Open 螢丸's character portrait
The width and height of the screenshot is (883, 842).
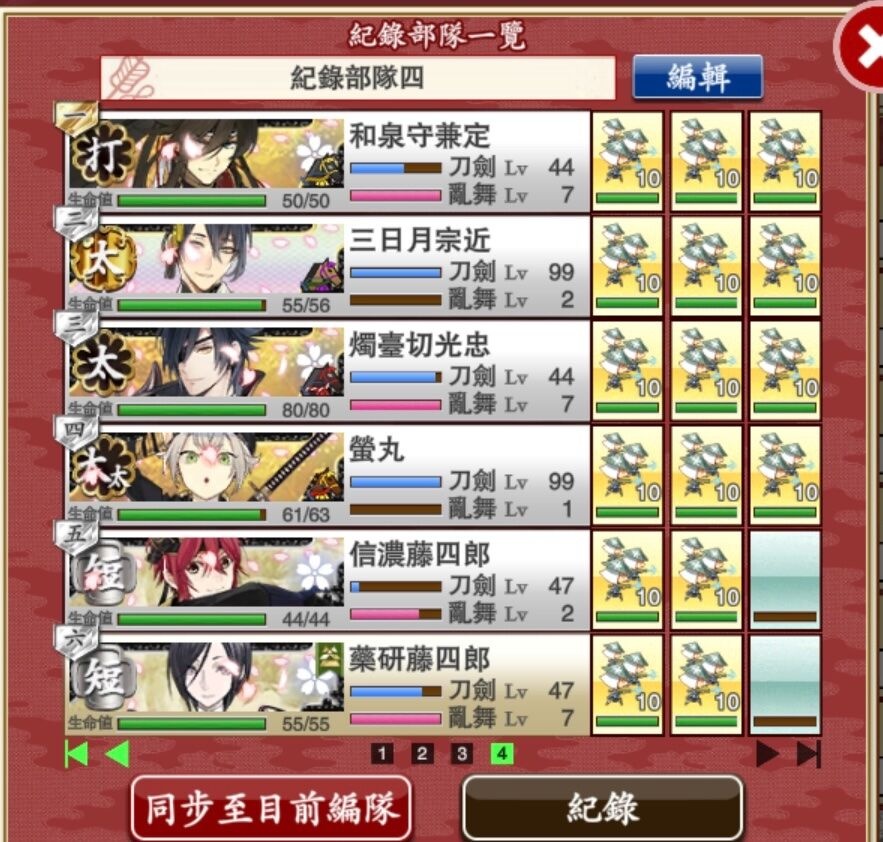tap(206, 467)
